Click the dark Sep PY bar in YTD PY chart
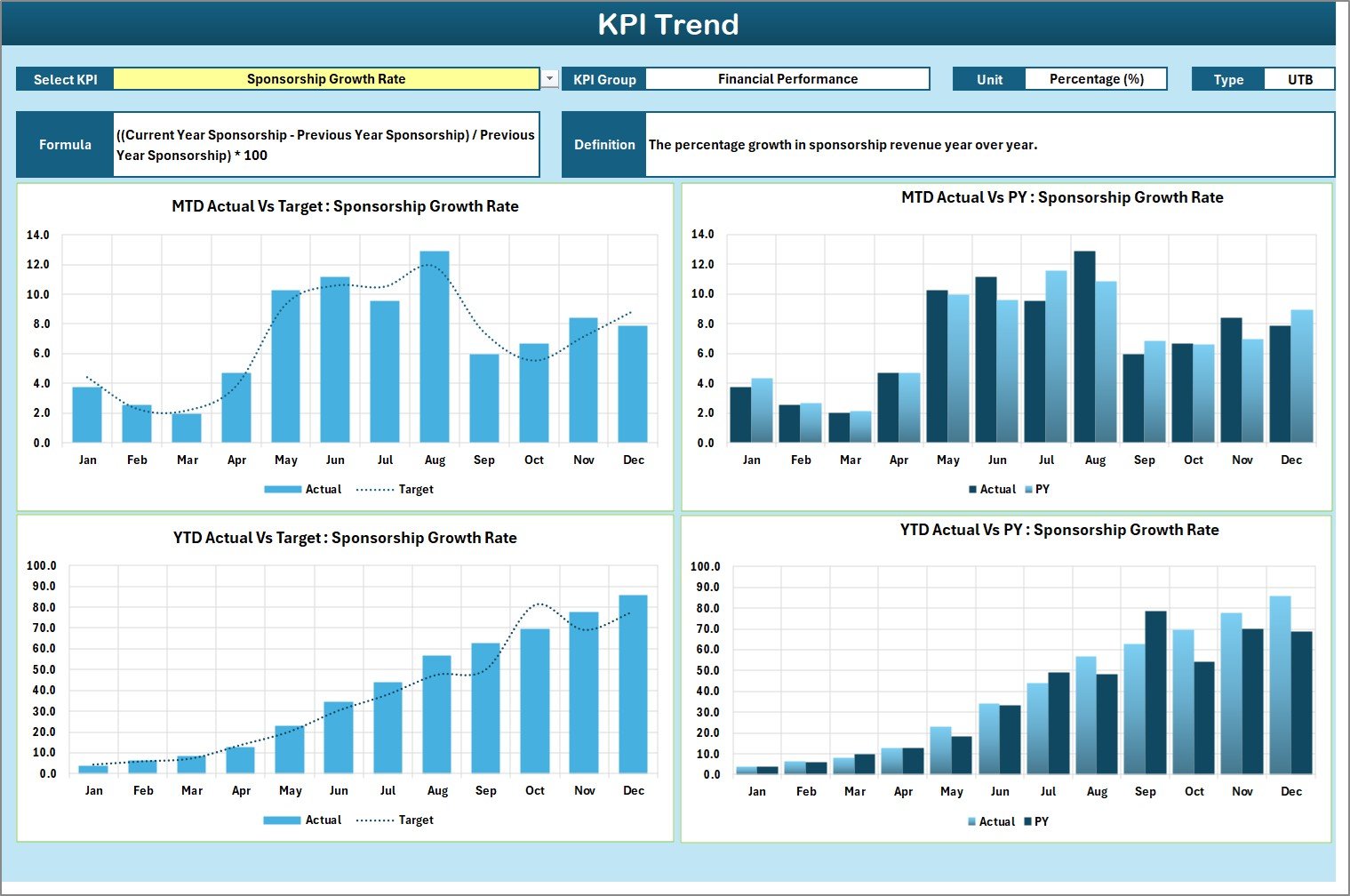 coord(1155,692)
